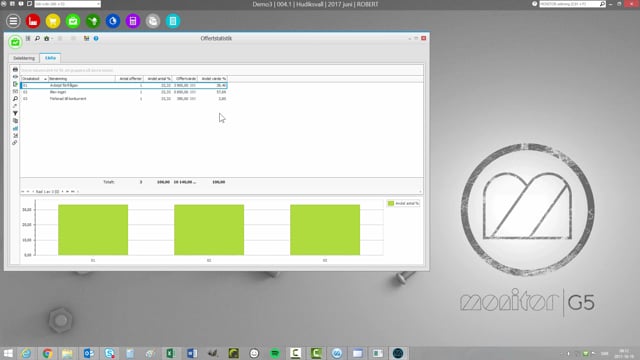
Task: Open the hamburger main menu
Action: coord(13,21)
